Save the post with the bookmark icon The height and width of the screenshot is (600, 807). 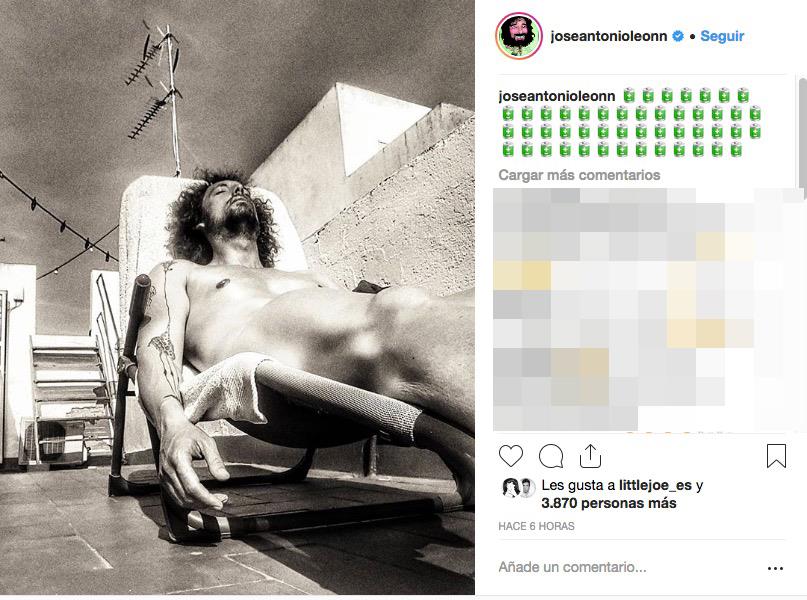point(776,456)
